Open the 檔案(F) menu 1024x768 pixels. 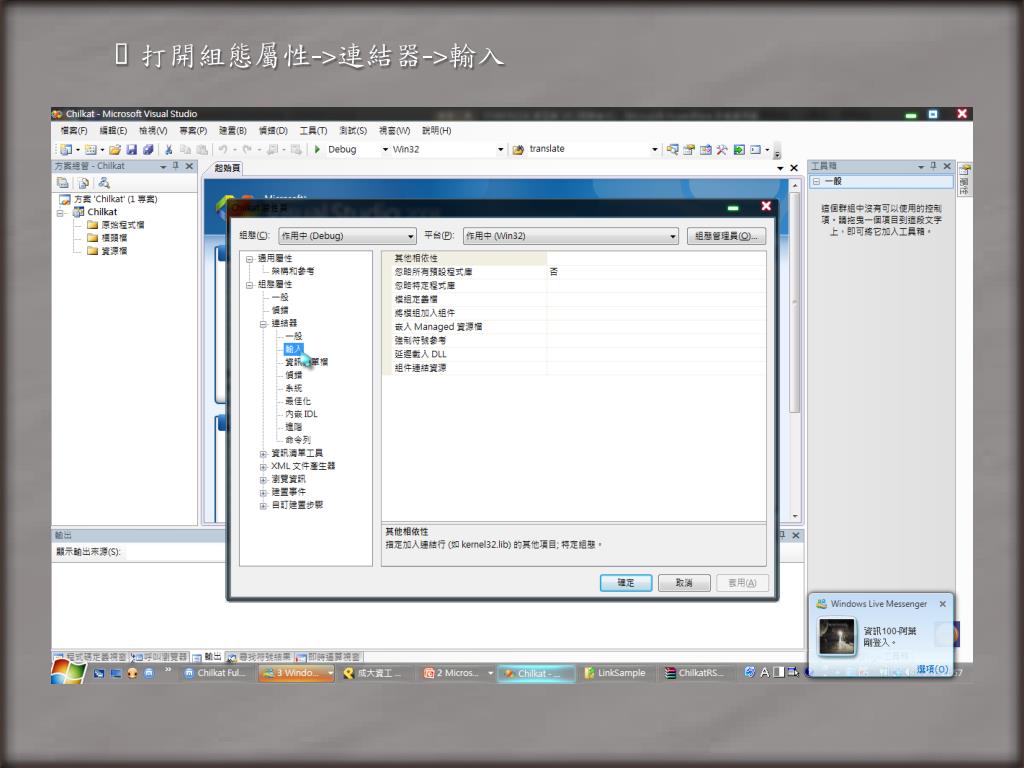click(74, 131)
